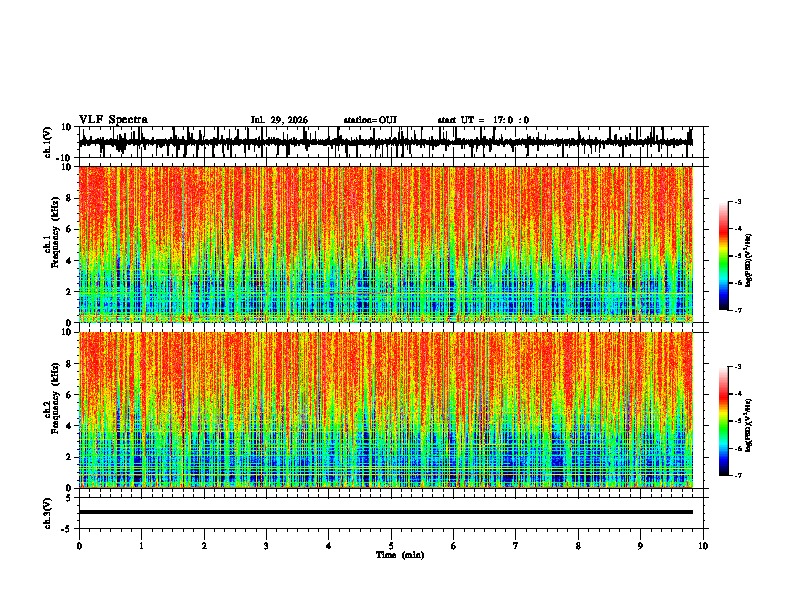Click the "8" kHz tick on ch.2 spectrogram
This screenshot has width=792, height=612.
[69, 364]
